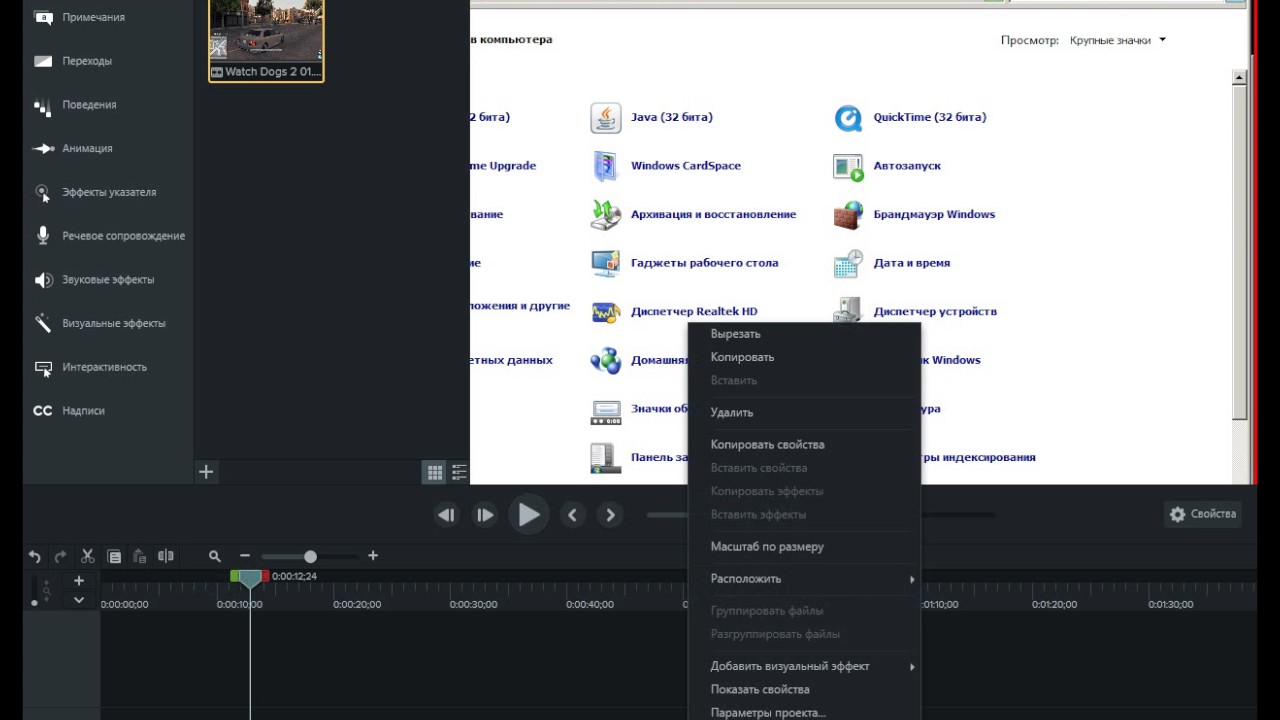This screenshot has width=1280, height=720.
Task: Click the Свойства properties button
Action: pos(1203,514)
